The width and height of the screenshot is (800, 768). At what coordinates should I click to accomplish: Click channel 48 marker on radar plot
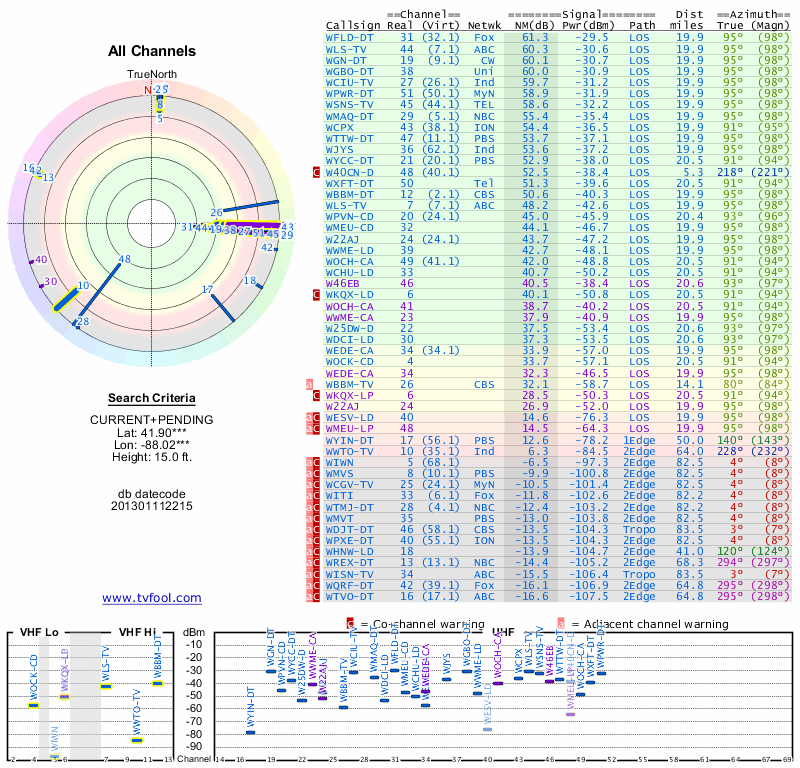124,259
